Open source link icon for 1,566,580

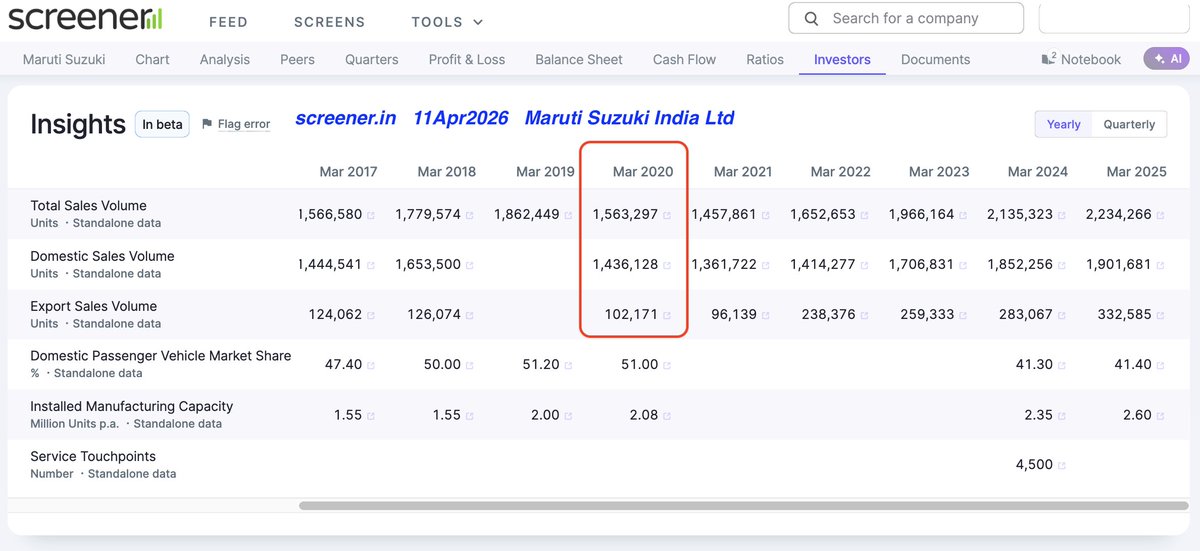[x=371, y=215]
